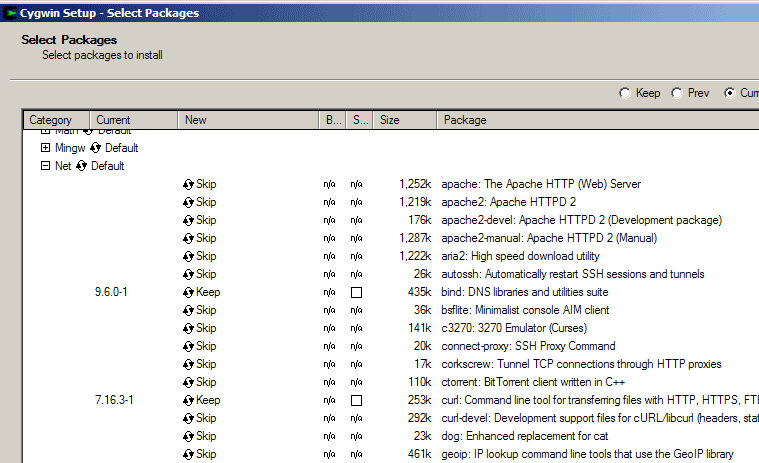
Task: Click the Current column header
Action: (x=134, y=120)
